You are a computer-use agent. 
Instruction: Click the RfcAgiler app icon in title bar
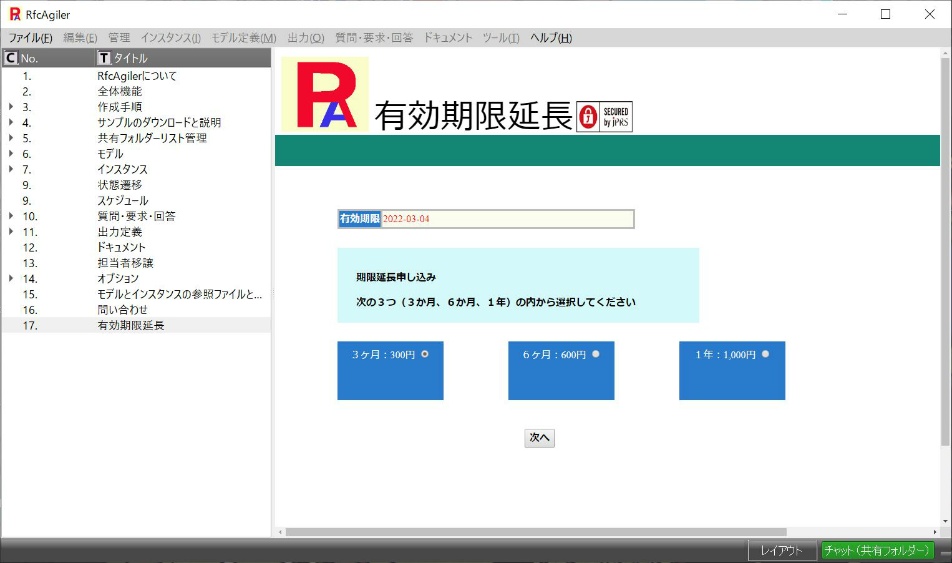pyautogui.click(x=15, y=14)
